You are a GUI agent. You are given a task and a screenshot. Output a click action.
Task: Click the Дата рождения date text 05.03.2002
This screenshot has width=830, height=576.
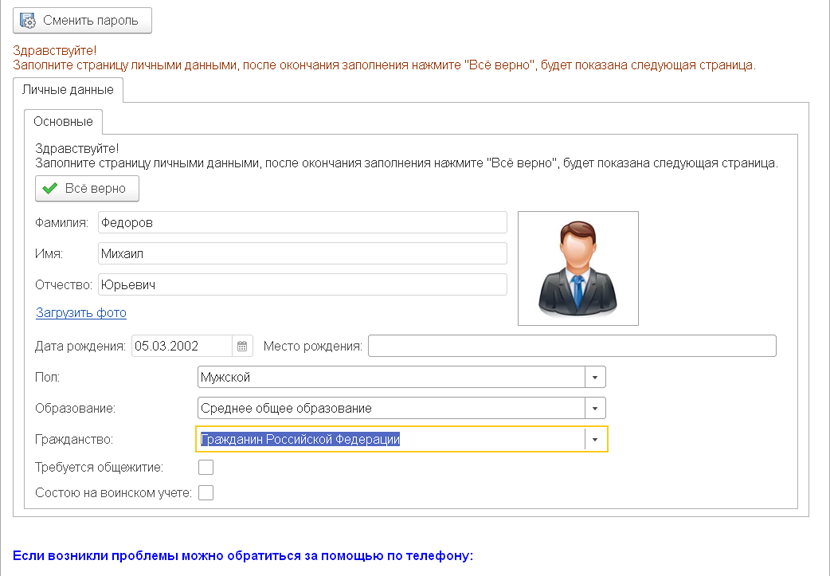tap(181, 346)
